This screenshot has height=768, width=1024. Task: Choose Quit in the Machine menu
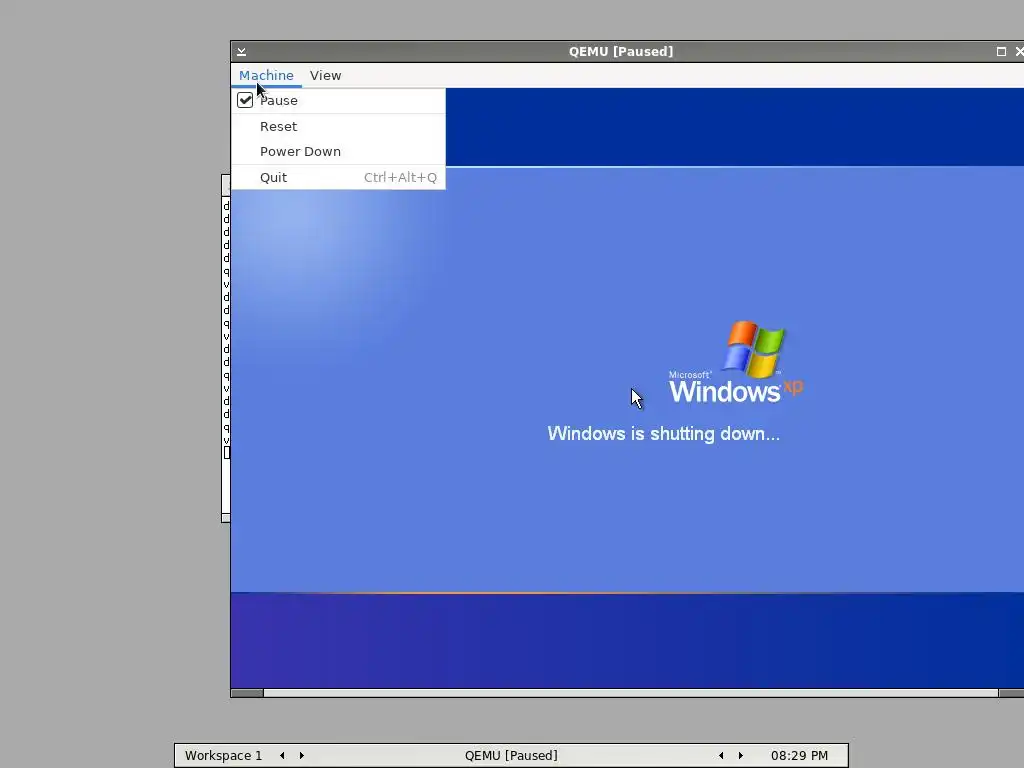[x=338, y=177]
